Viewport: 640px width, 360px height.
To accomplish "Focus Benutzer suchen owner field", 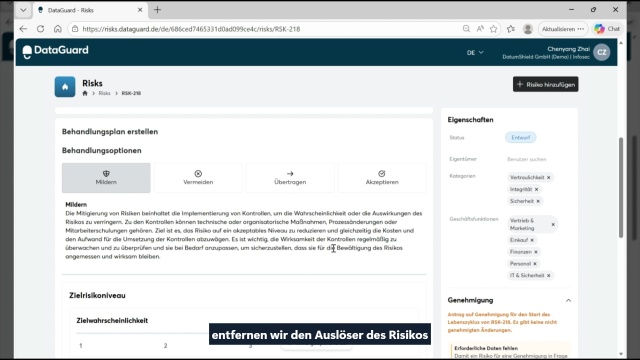I will (x=527, y=159).
